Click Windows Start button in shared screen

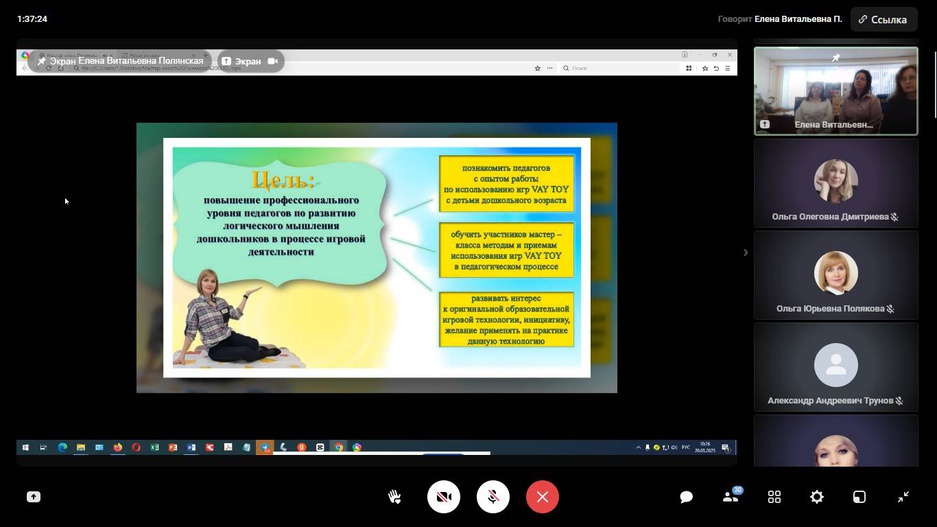coord(26,447)
